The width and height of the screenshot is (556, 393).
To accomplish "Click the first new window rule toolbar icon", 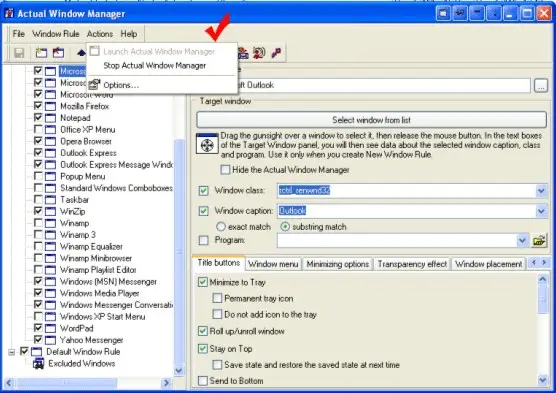I will coord(41,53).
